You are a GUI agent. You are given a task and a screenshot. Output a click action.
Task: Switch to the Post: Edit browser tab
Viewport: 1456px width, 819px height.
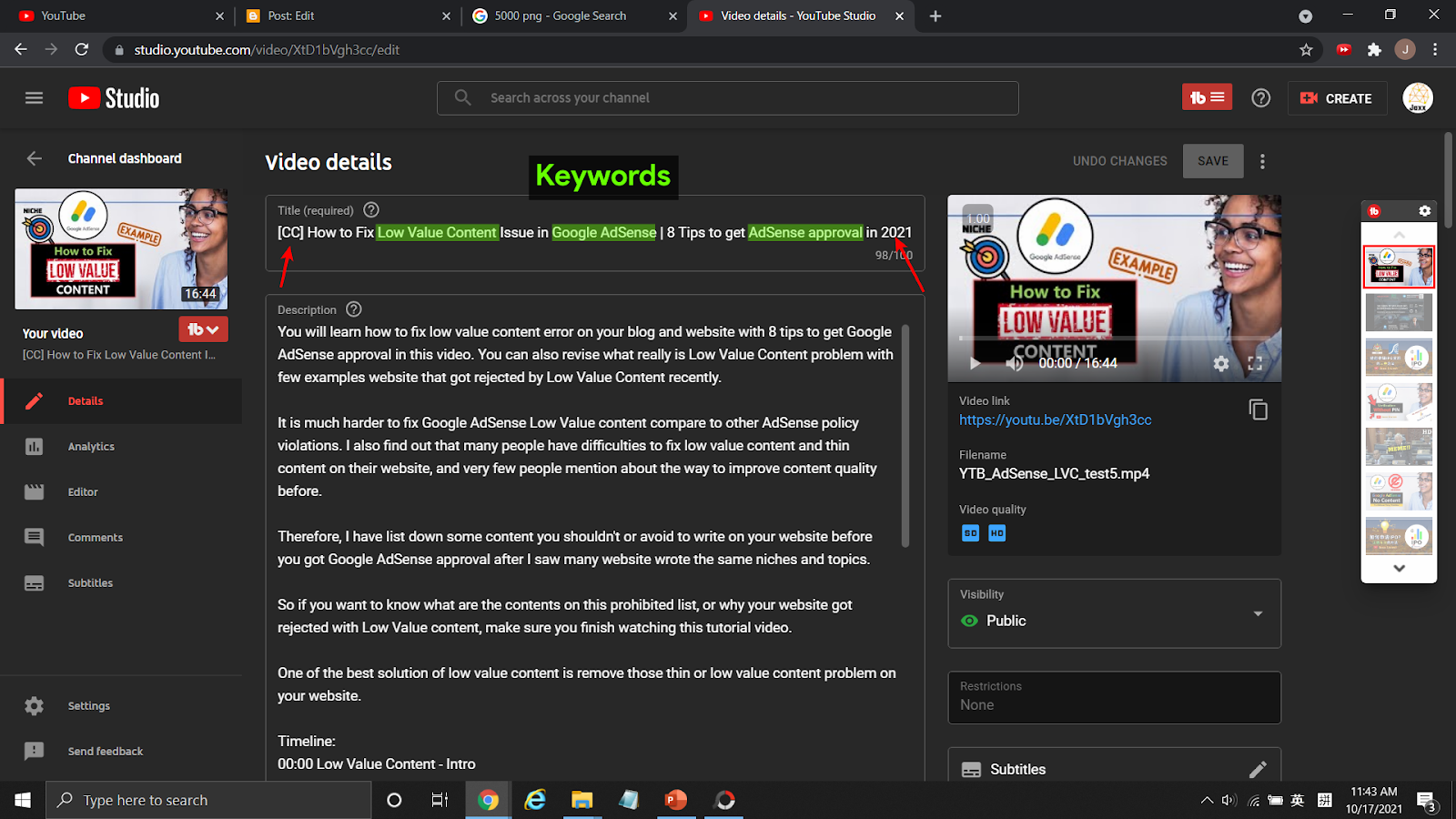click(347, 15)
